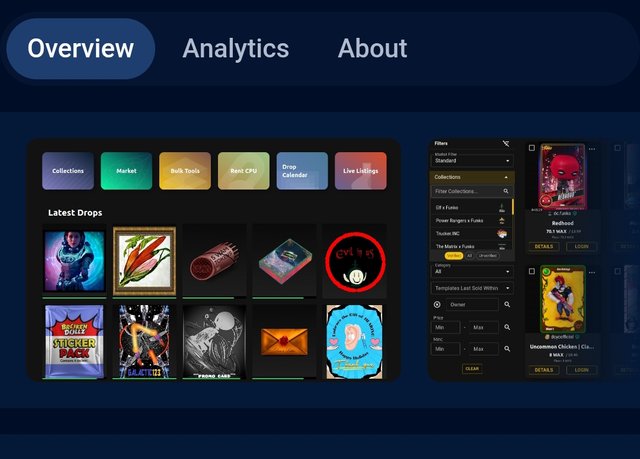Click the Power Rangers x Funko logo icon
The width and height of the screenshot is (640, 459).
coord(502,221)
